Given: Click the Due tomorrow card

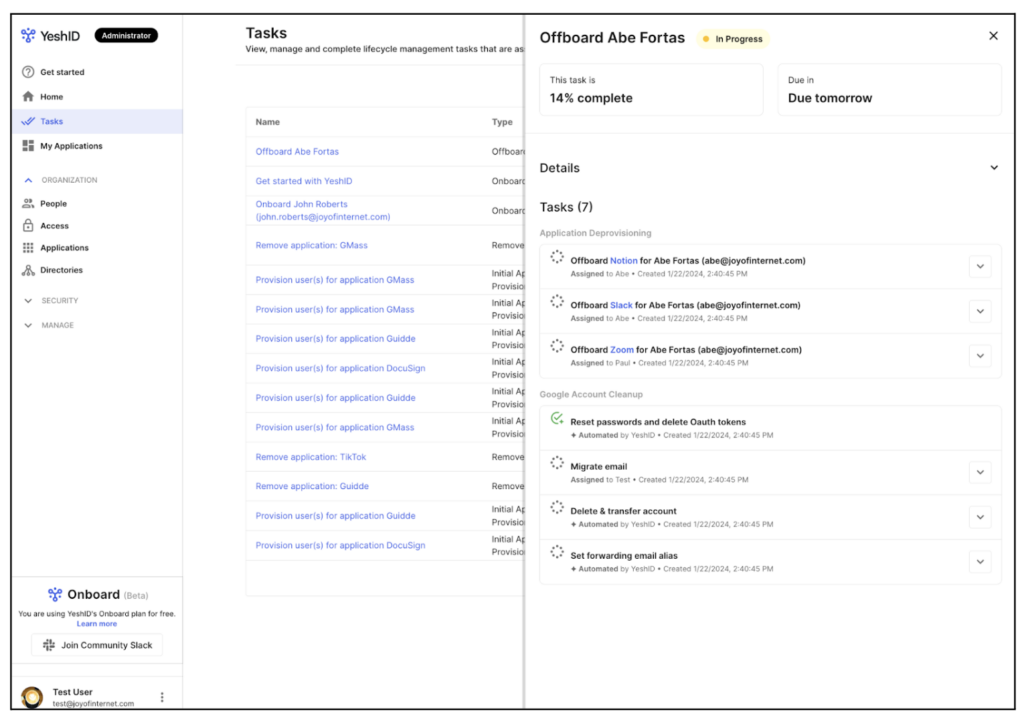Looking at the screenshot, I should coord(889,90).
